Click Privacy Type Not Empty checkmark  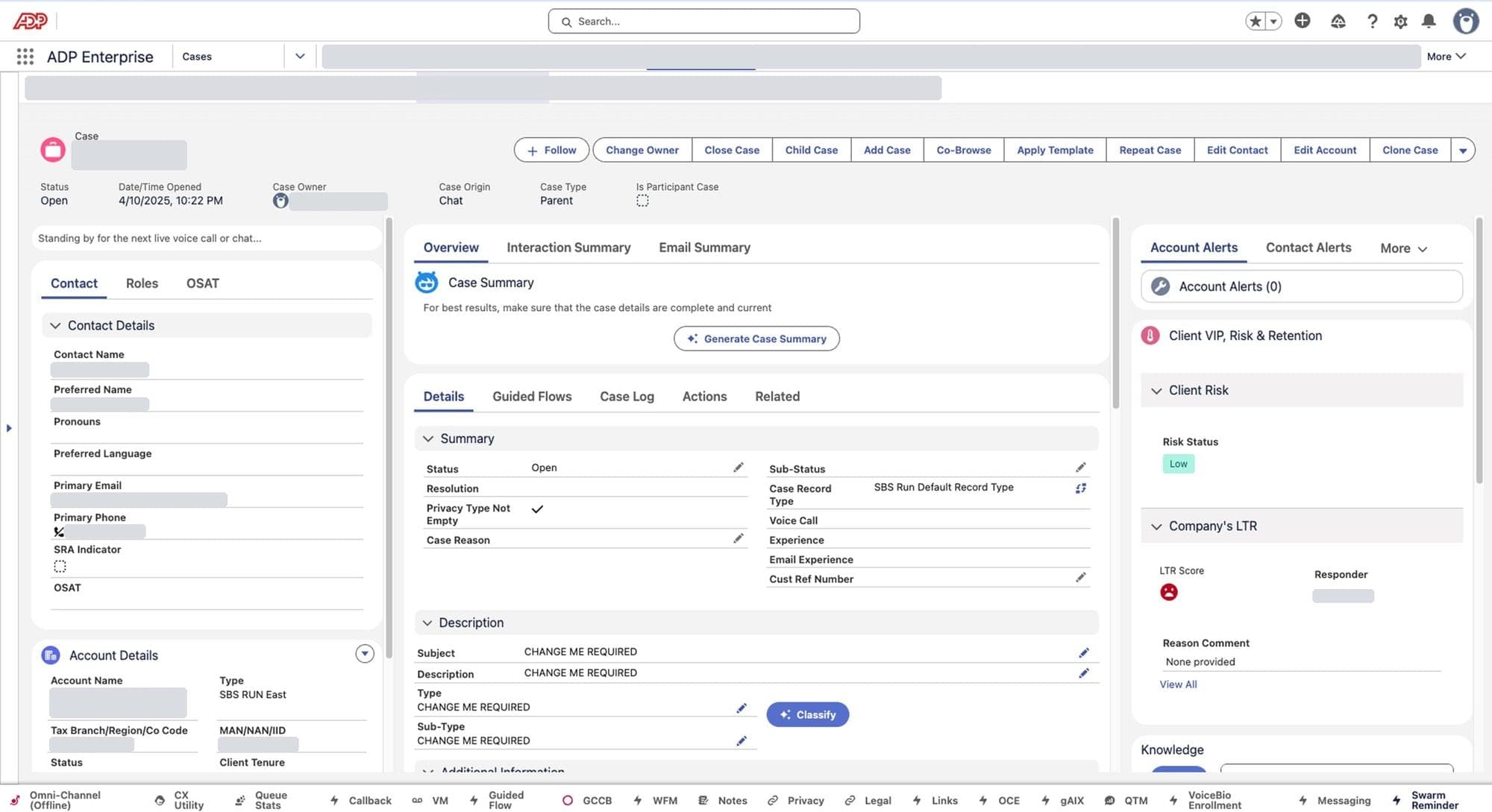point(537,509)
